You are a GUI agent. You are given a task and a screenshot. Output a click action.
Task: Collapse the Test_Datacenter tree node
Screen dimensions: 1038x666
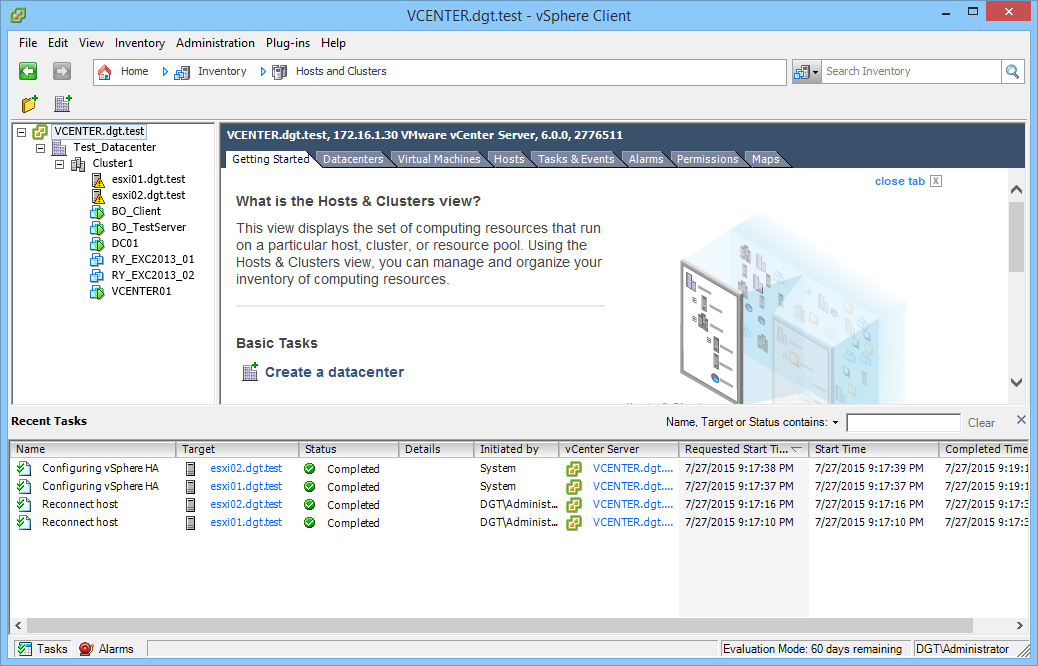tap(40, 148)
